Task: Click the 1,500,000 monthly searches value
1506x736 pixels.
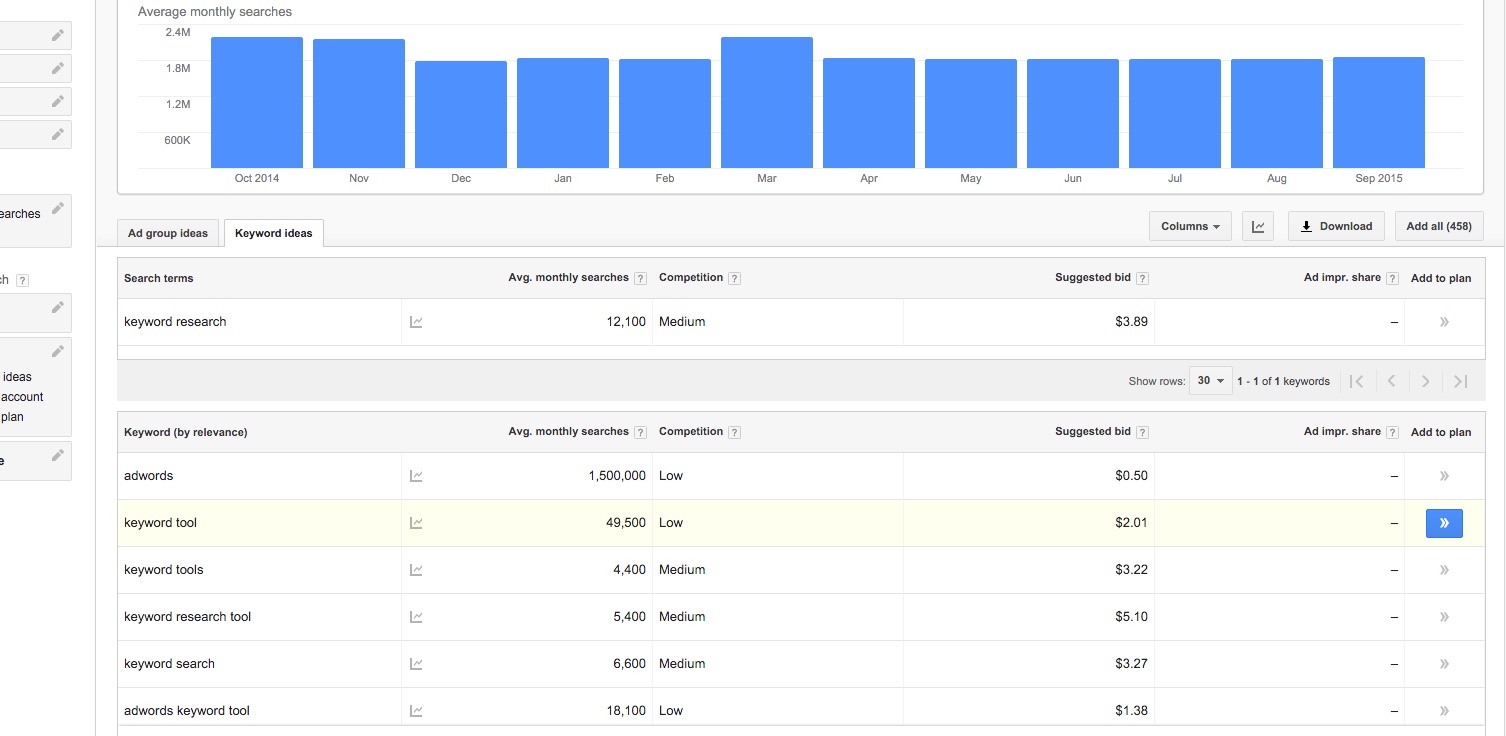Action: [617, 476]
